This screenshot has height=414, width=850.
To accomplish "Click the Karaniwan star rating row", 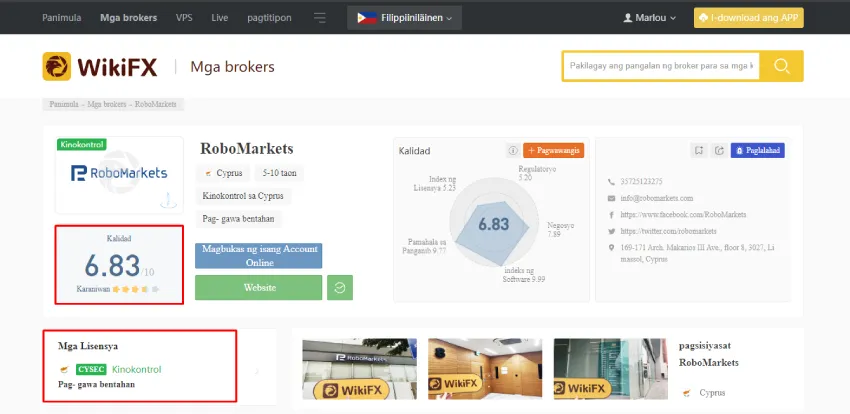I will [118, 289].
